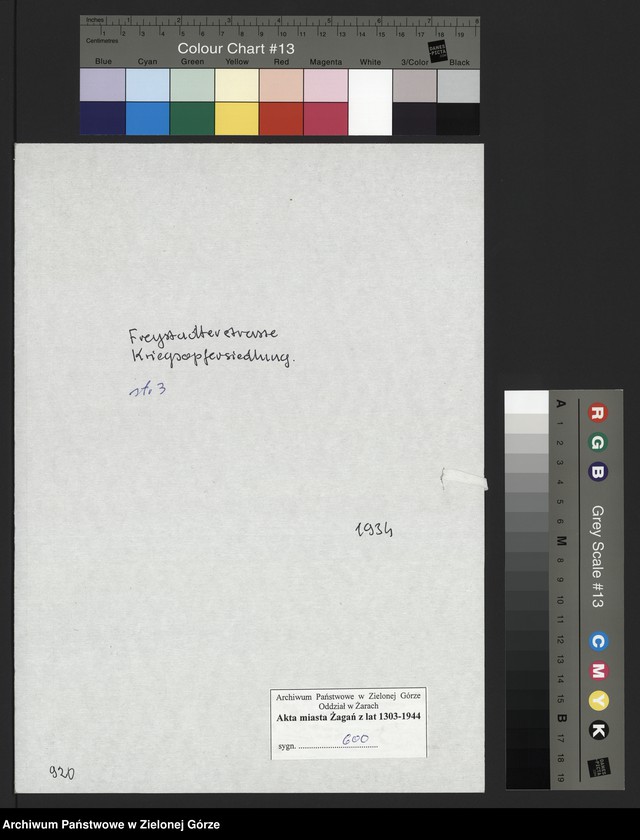Click the red R circle on grey scale
This screenshot has height=840, width=640.
pos(597,413)
